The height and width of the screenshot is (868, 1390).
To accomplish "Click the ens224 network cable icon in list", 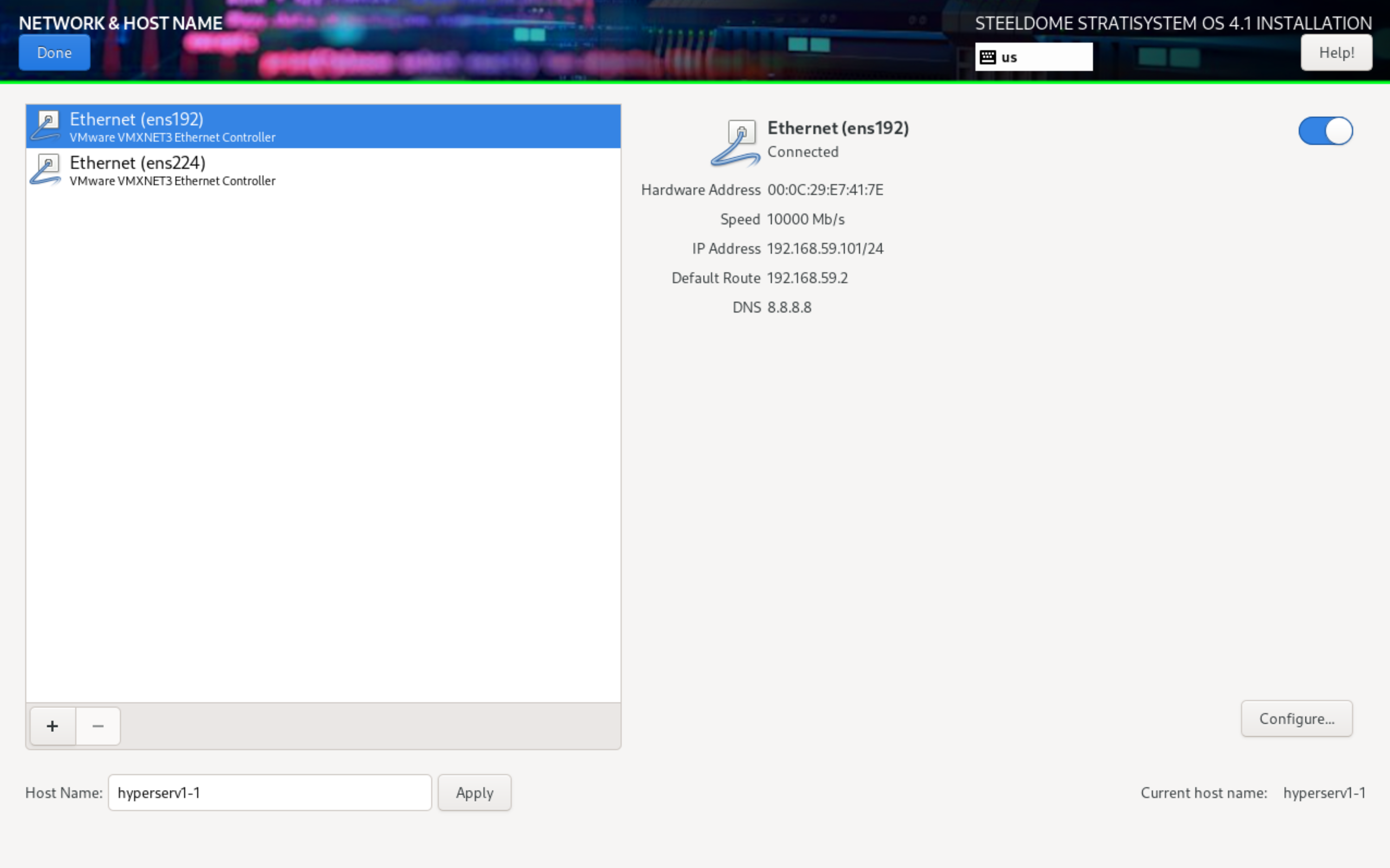I will (46, 170).
